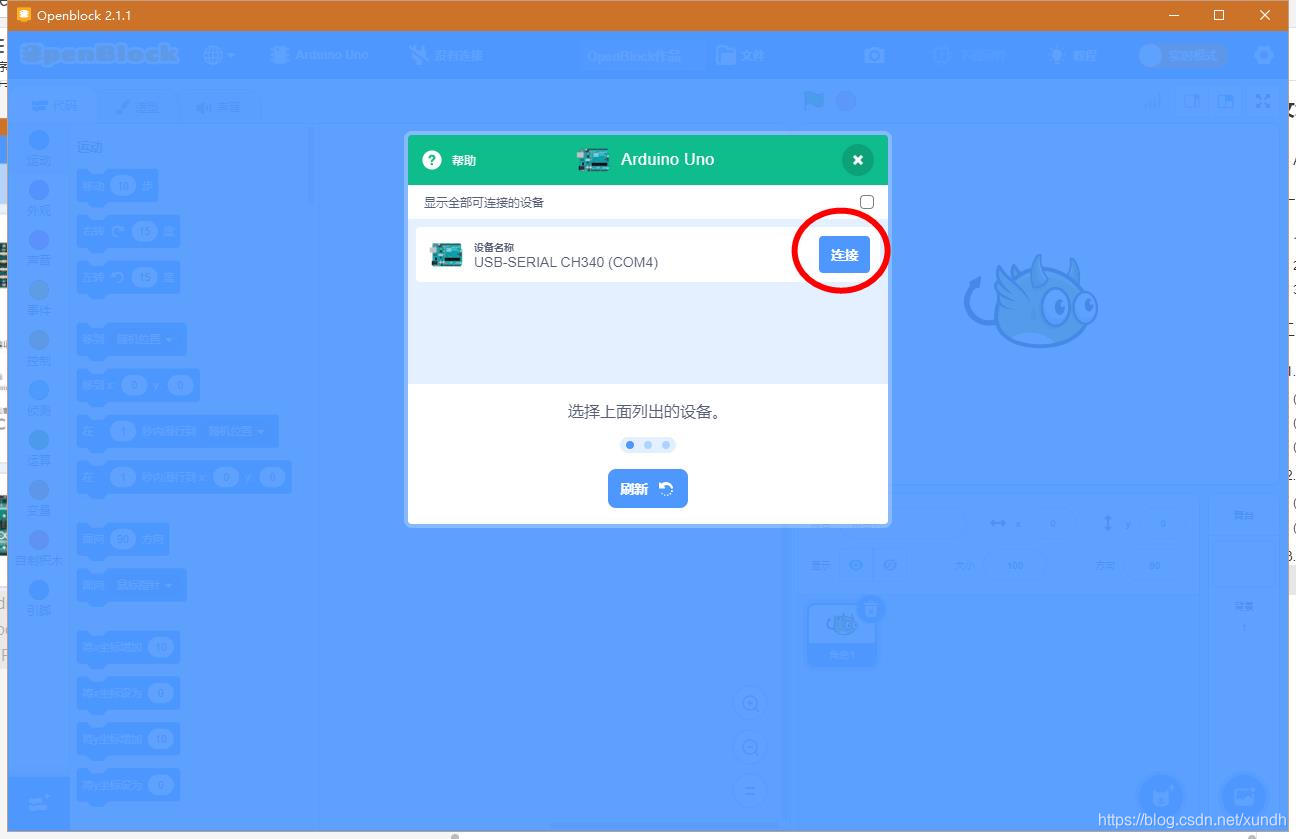The image size is (1296, 839).
Task: Click the camera screenshot icon in the top bar
Action: (875, 55)
